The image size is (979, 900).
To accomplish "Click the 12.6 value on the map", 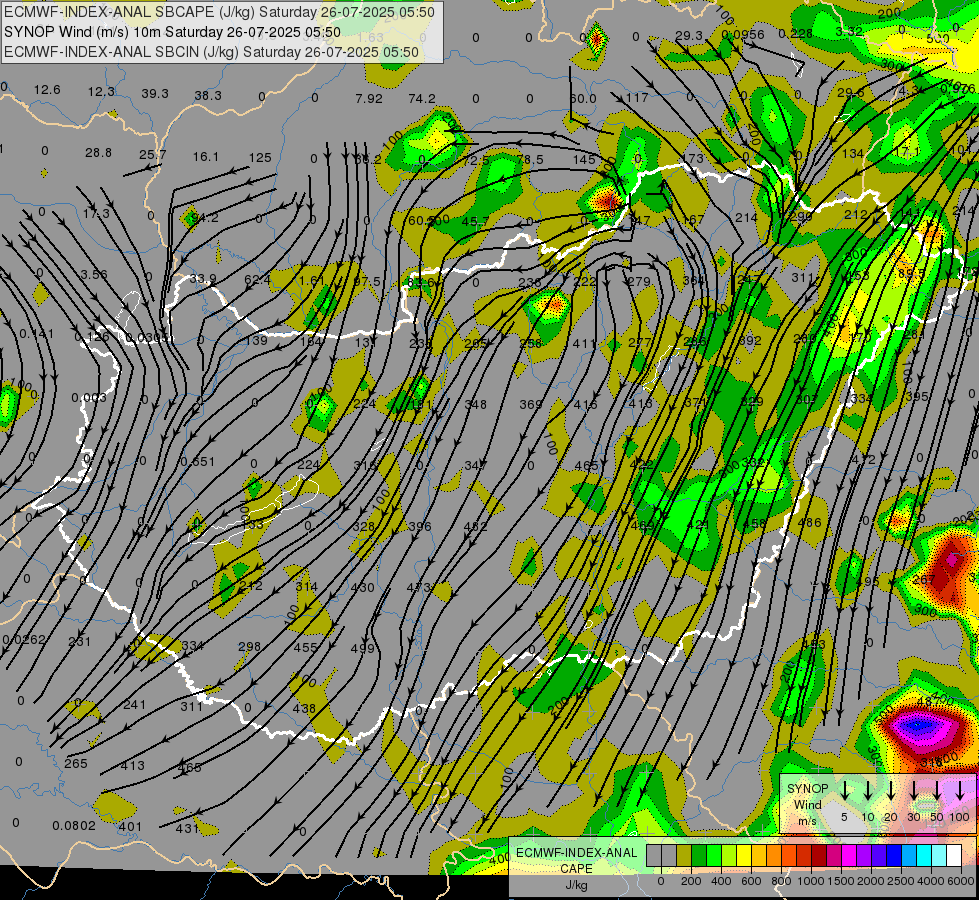I will [x=47, y=90].
